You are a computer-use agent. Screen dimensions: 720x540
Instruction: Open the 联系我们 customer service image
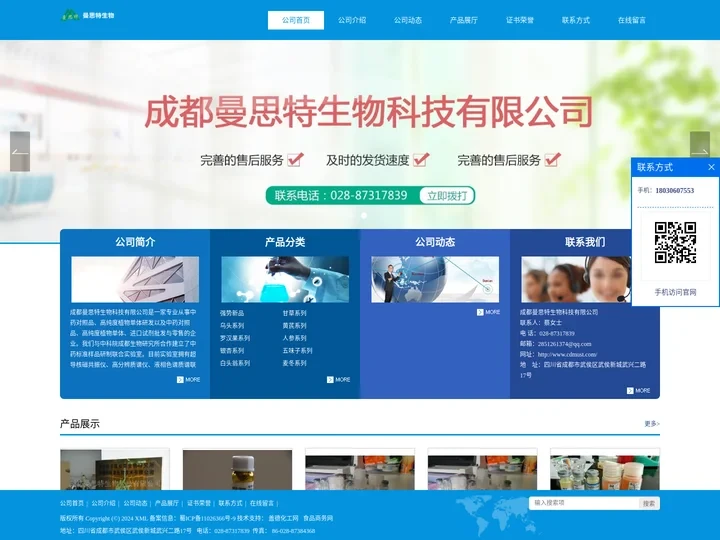(x=576, y=279)
